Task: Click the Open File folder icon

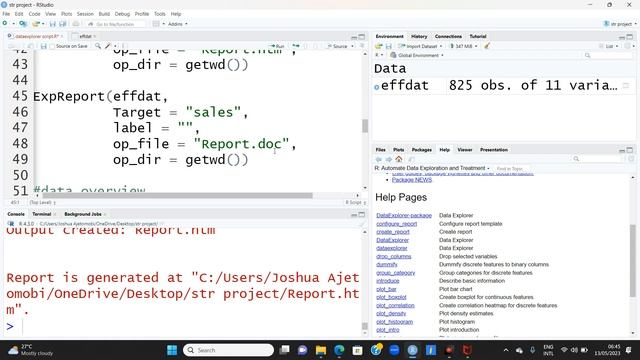Action: tap(36, 24)
